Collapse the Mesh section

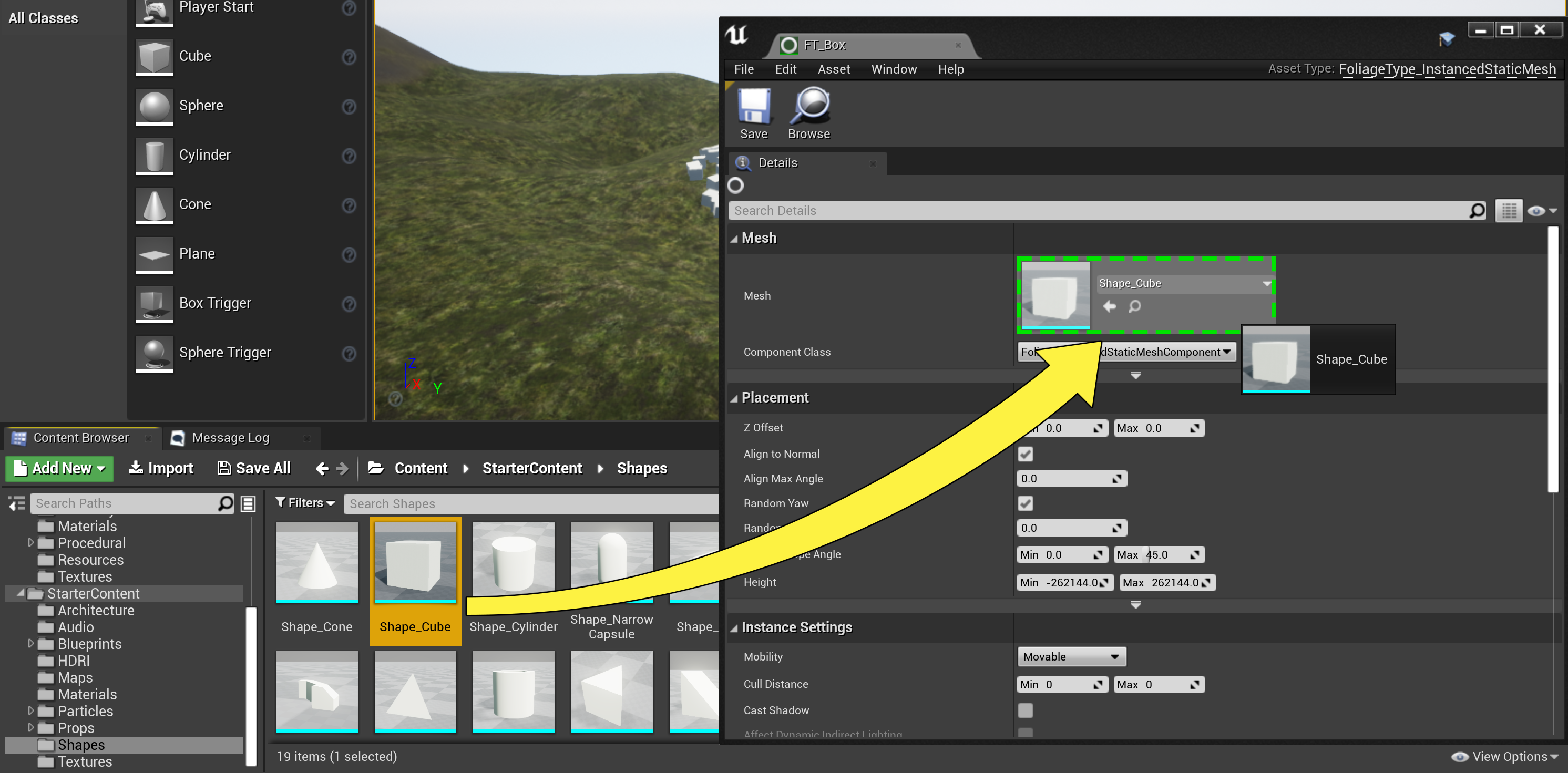pos(733,239)
